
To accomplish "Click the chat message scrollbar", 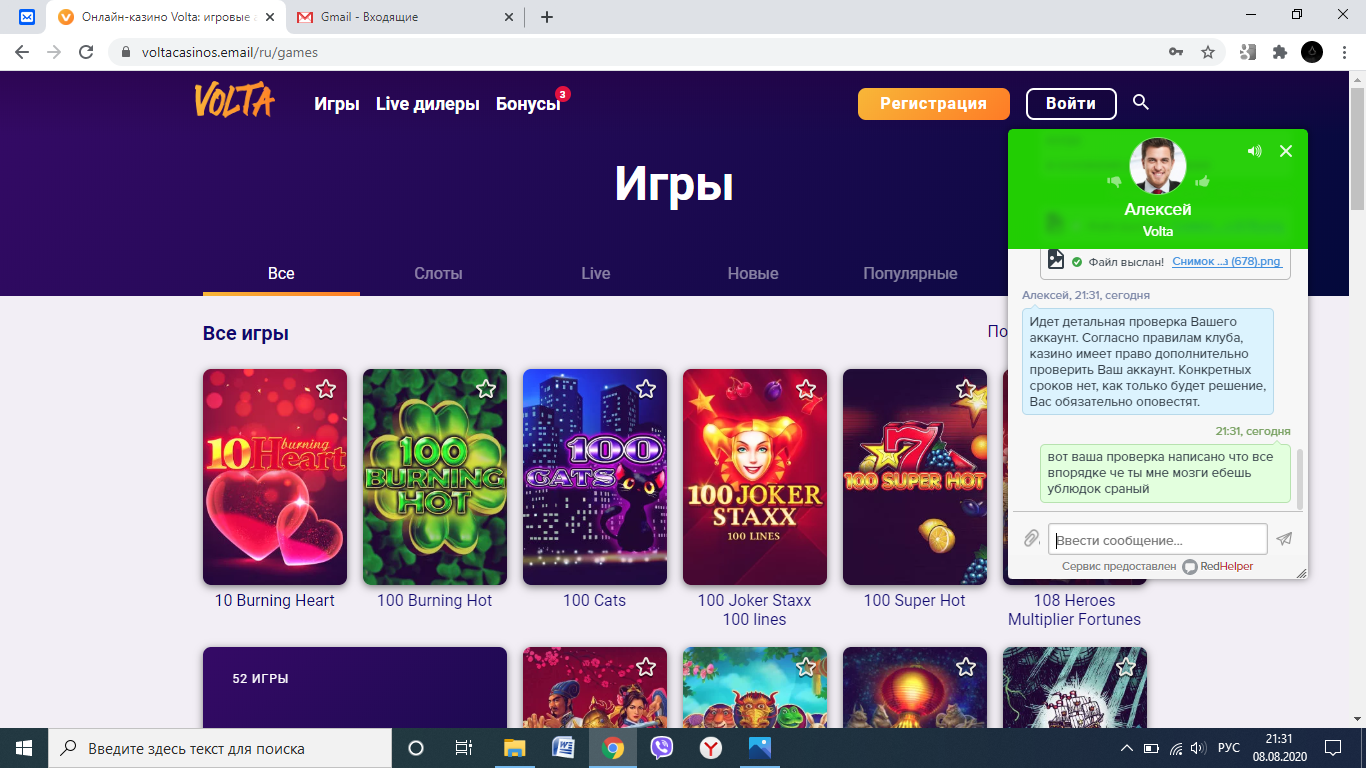I will (x=1300, y=478).
